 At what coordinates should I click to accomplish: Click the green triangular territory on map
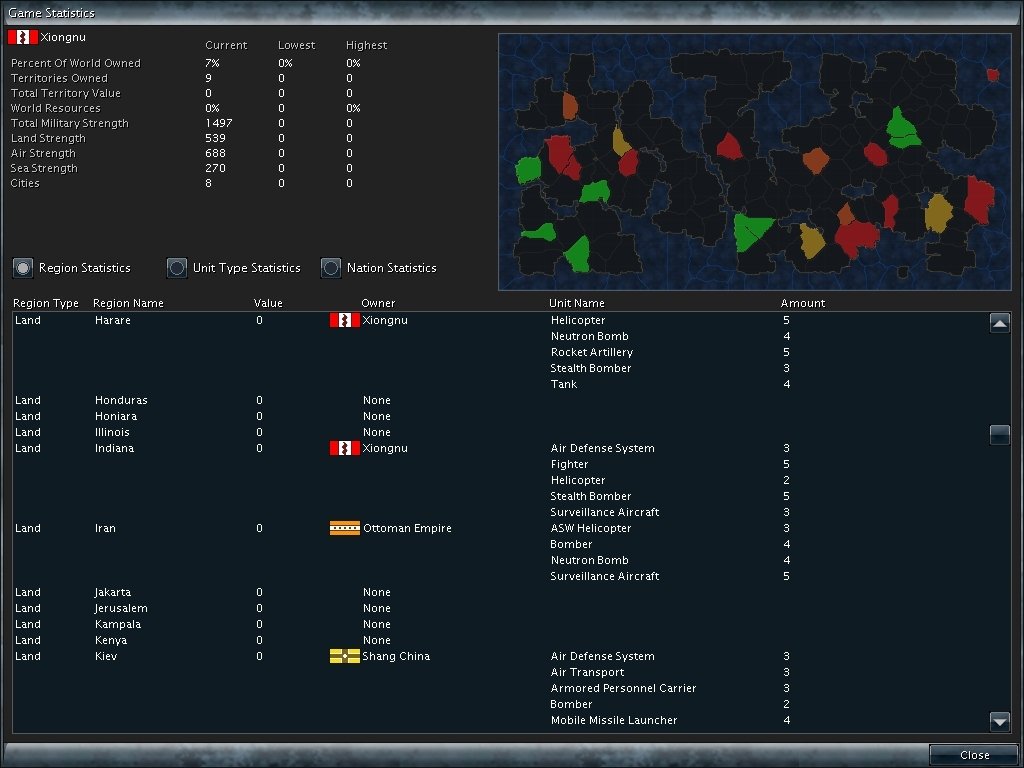(752, 232)
